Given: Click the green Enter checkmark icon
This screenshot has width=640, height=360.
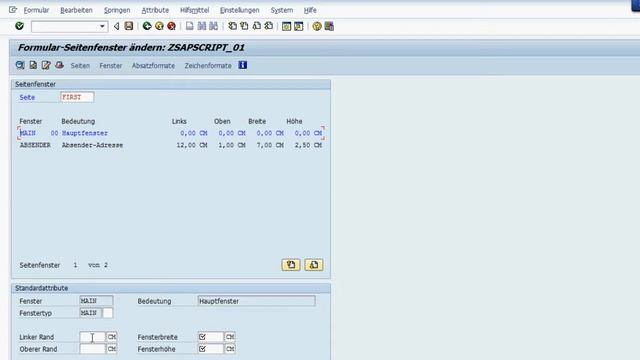Looking at the screenshot, I should (x=19, y=26).
